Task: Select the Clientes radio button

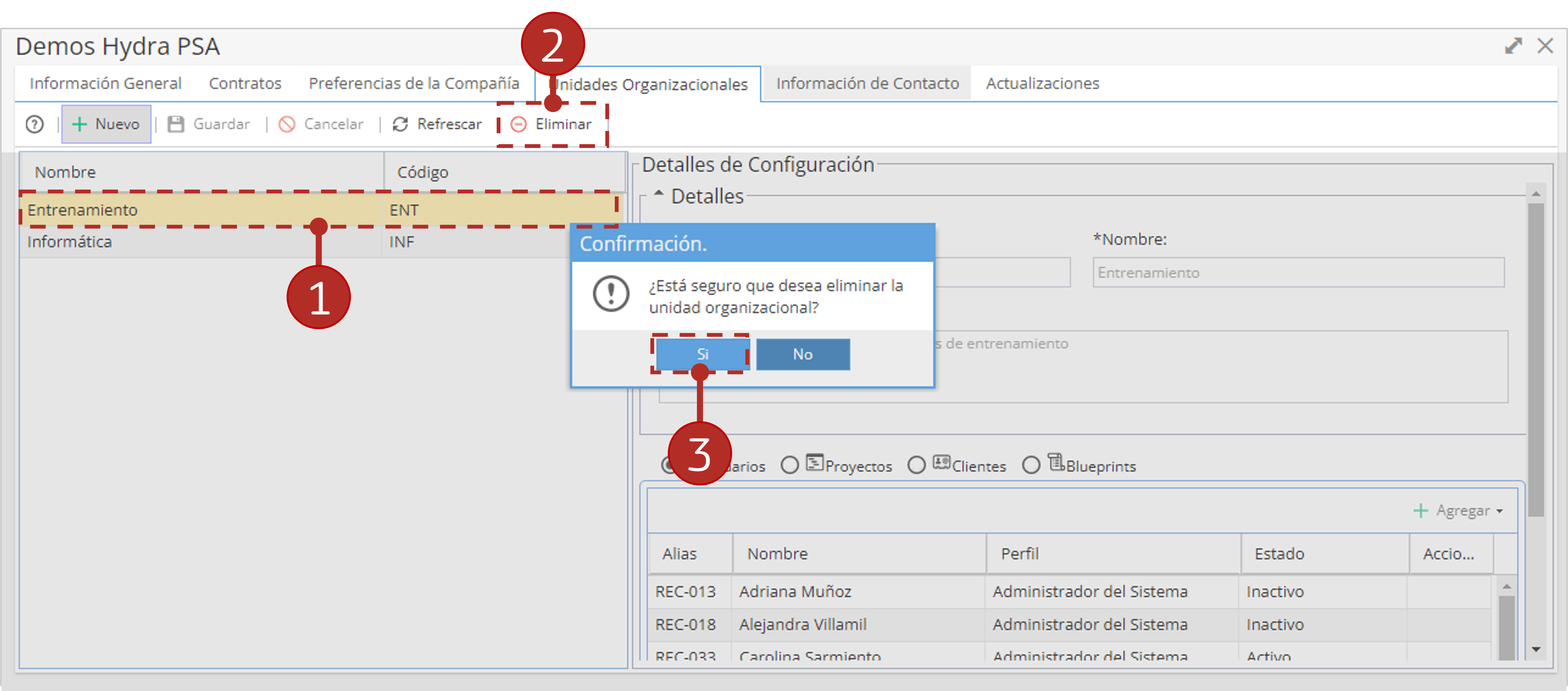Action: (x=916, y=465)
